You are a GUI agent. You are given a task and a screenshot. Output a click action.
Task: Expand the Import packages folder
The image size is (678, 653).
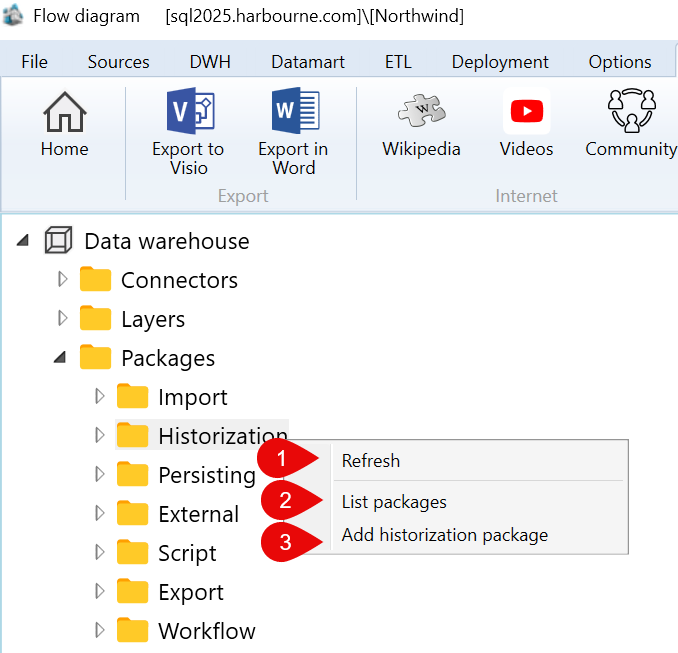pos(100,396)
